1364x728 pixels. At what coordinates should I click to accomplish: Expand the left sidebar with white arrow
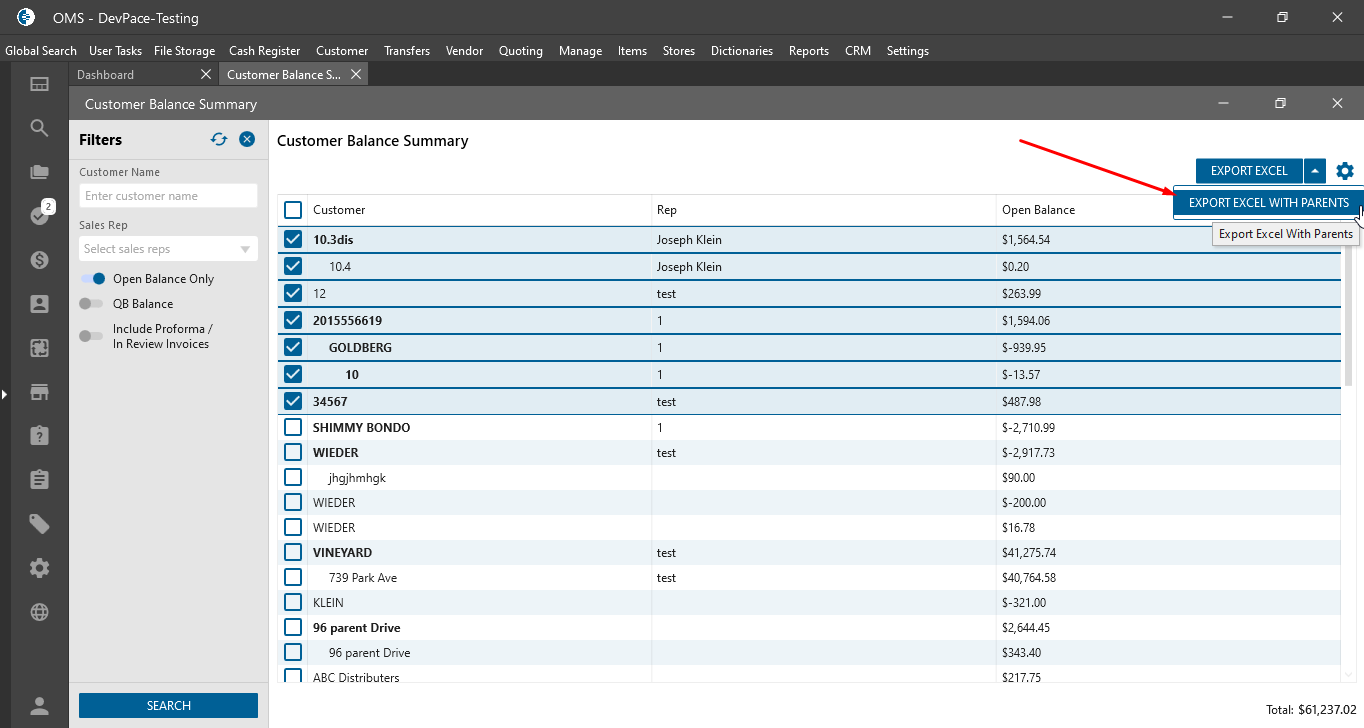coord(4,395)
